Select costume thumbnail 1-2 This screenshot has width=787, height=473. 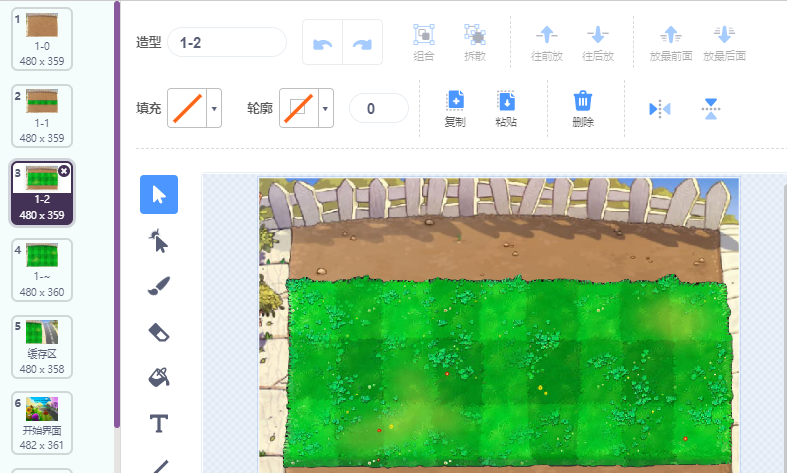tap(42, 193)
